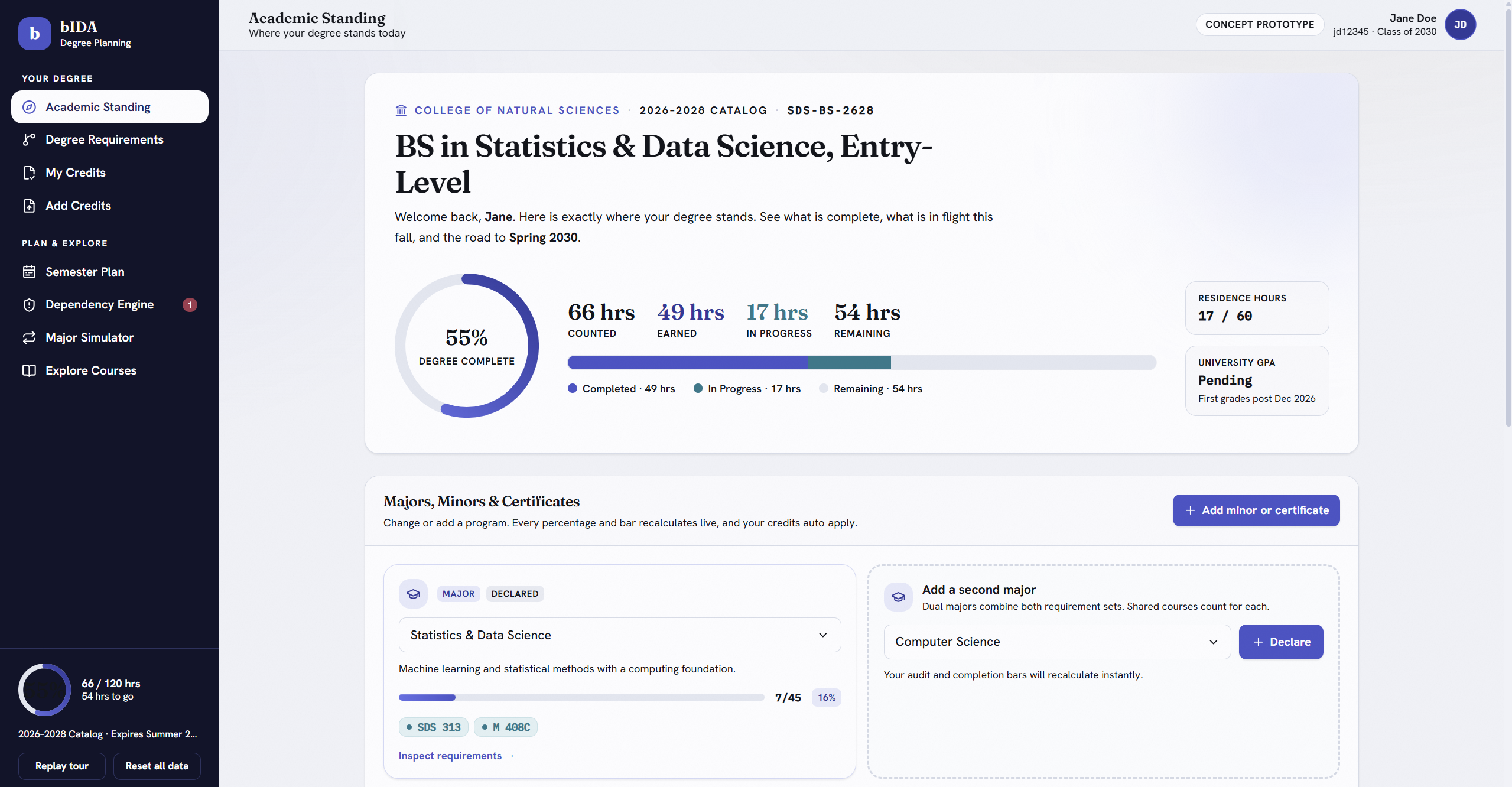The height and width of the screenshot is (787, 1512).
Task: Click the Dependency Engine notification badge
Action: (190, 305)
